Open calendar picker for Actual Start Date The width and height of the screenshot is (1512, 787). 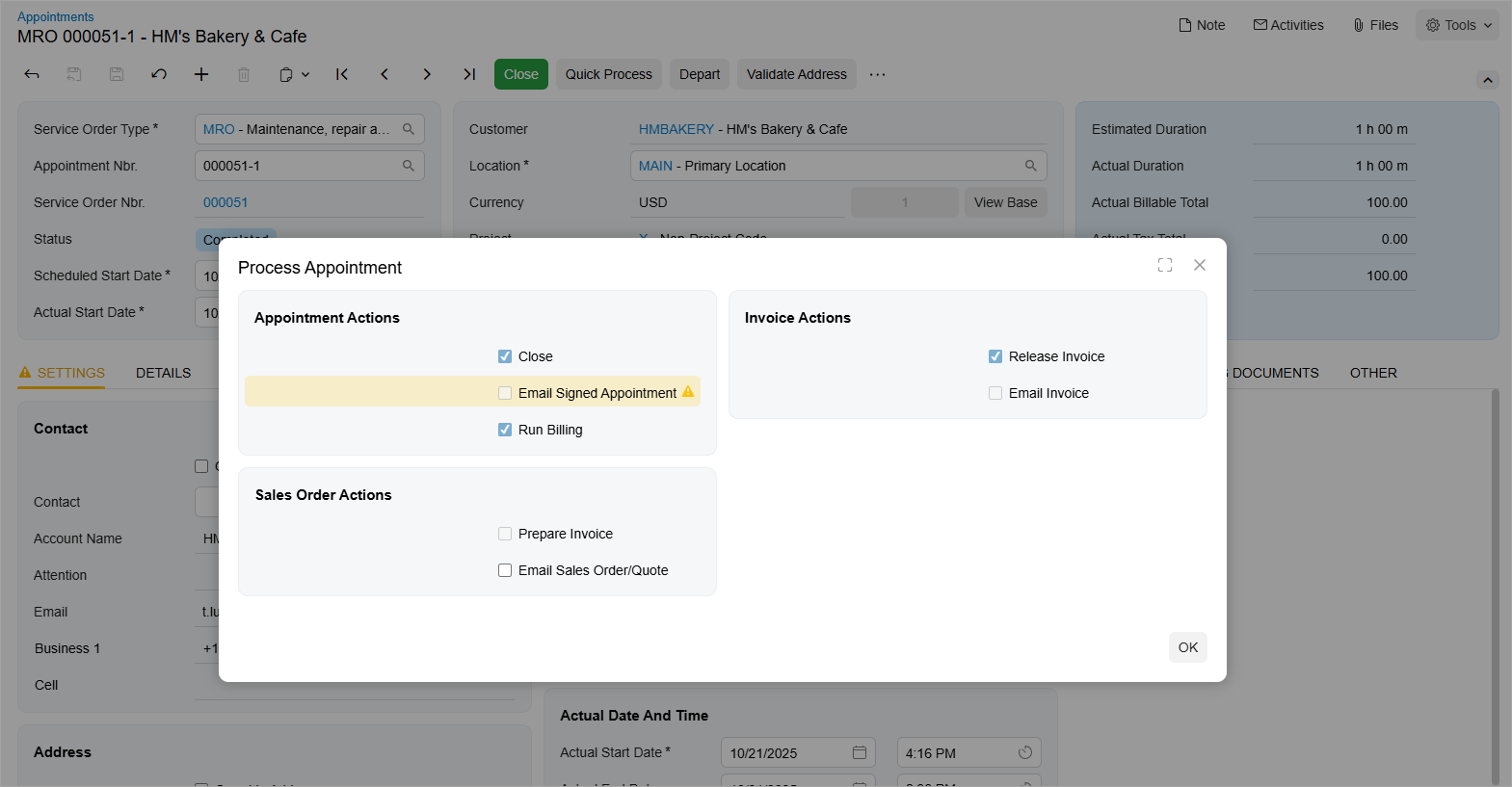860,752
